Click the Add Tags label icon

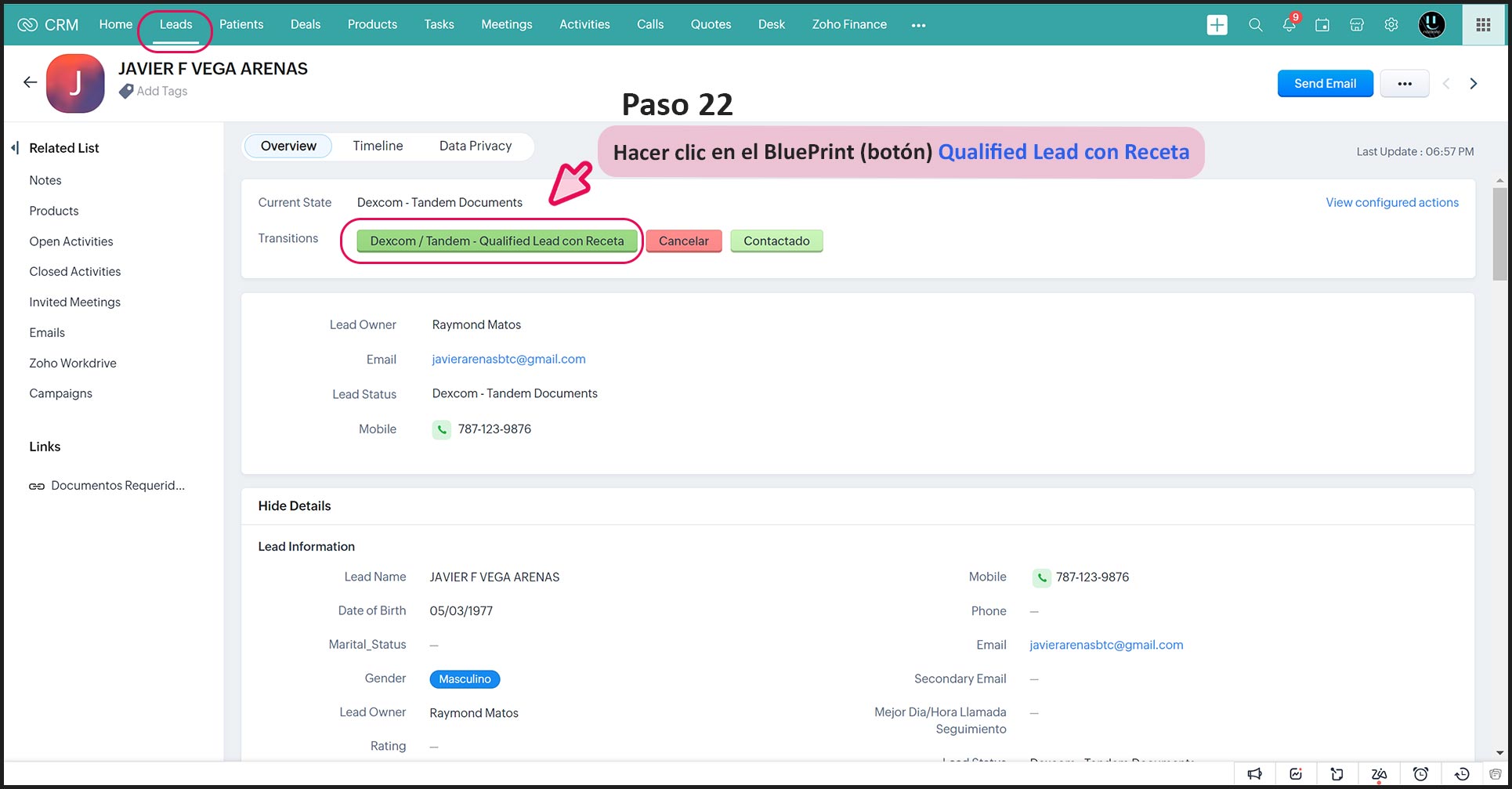[126, 92]
